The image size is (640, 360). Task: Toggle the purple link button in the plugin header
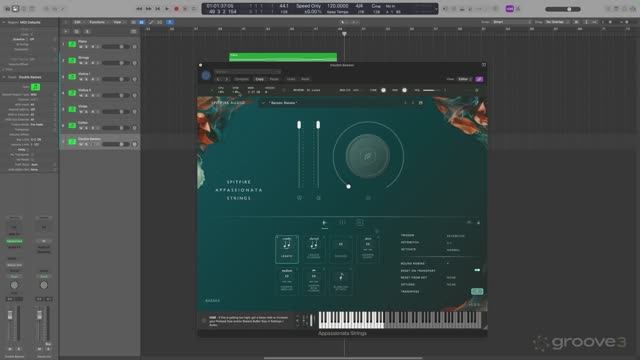point(479,79)
